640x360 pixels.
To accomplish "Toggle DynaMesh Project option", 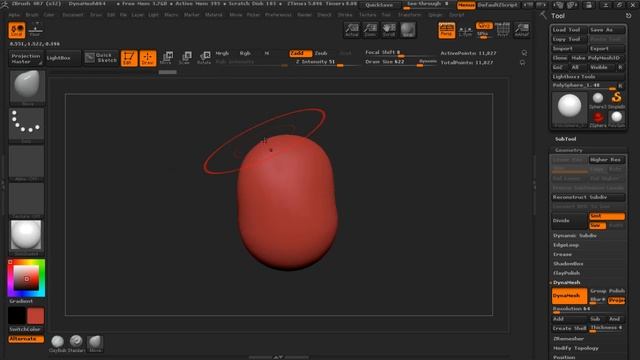I will click(x=616, y=300).
